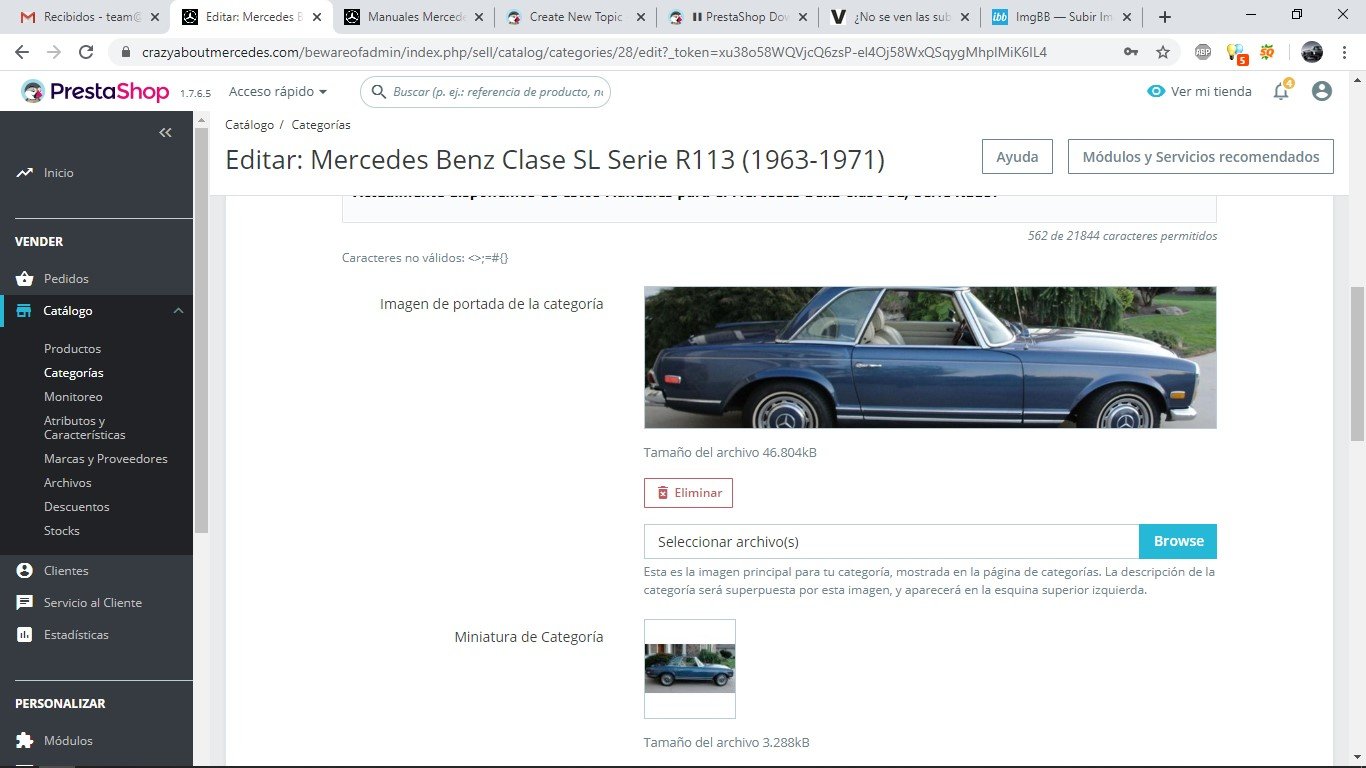Open the notifications bell icon
The height and width of the screenshot is (768, 1366).
point(1281,91)
